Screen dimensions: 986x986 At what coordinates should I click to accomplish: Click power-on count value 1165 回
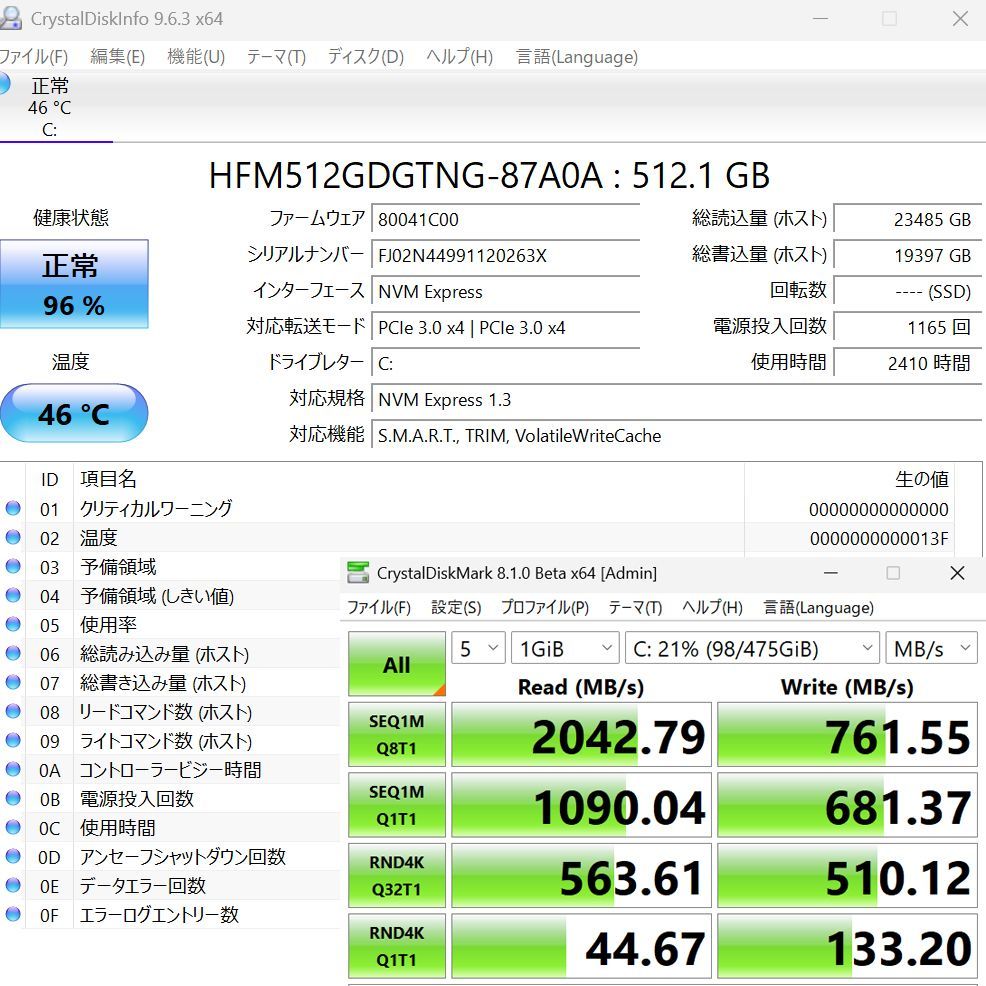coord(907,328)
